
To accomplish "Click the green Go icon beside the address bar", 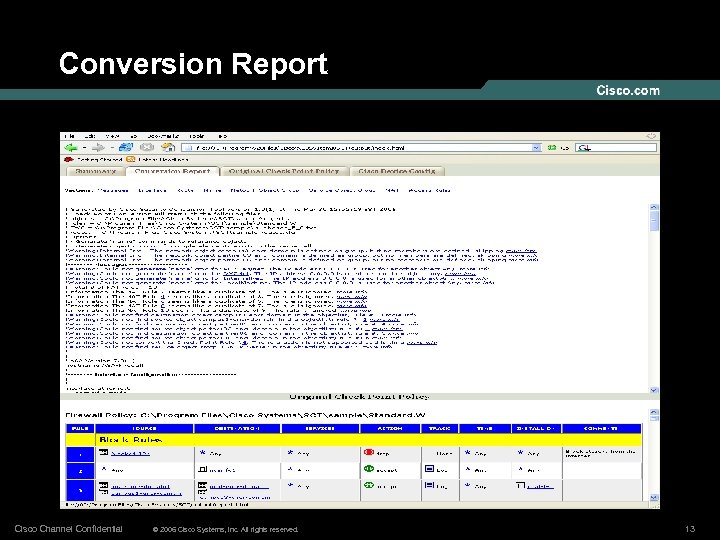I will [552, 147].
